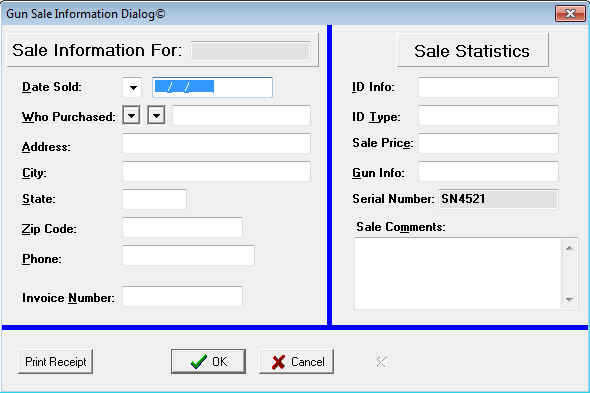Click the Who Purchased name field

(241, 115)
